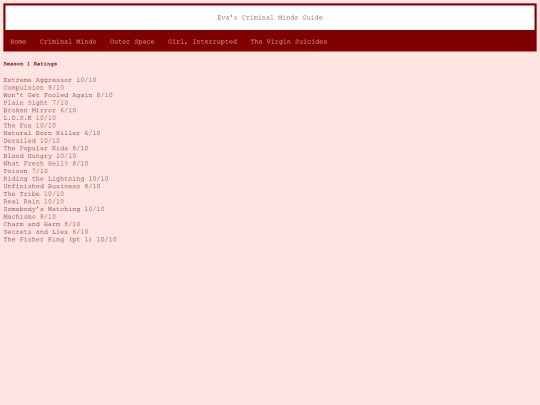
Task: Select Blood Hungry 10/10 line
Action: tap(40, 156)
